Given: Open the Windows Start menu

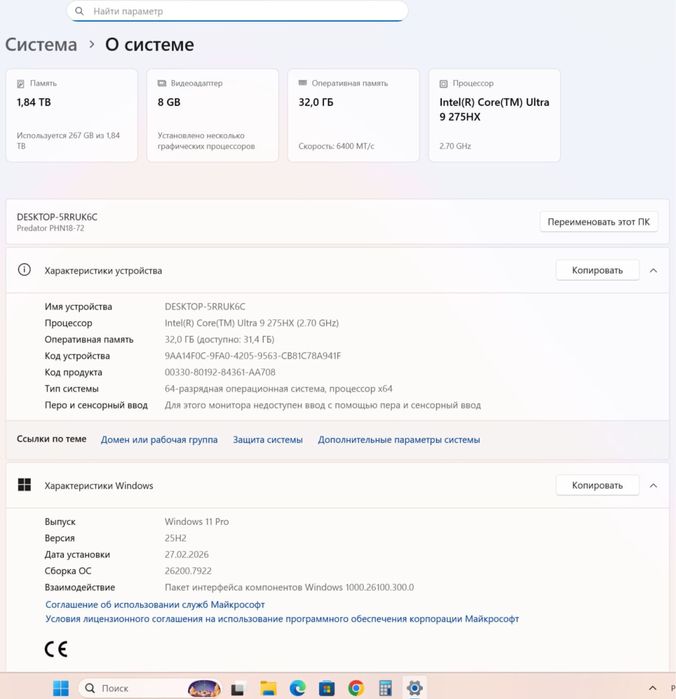Looking at the screenshot, I should click(61, 688).
